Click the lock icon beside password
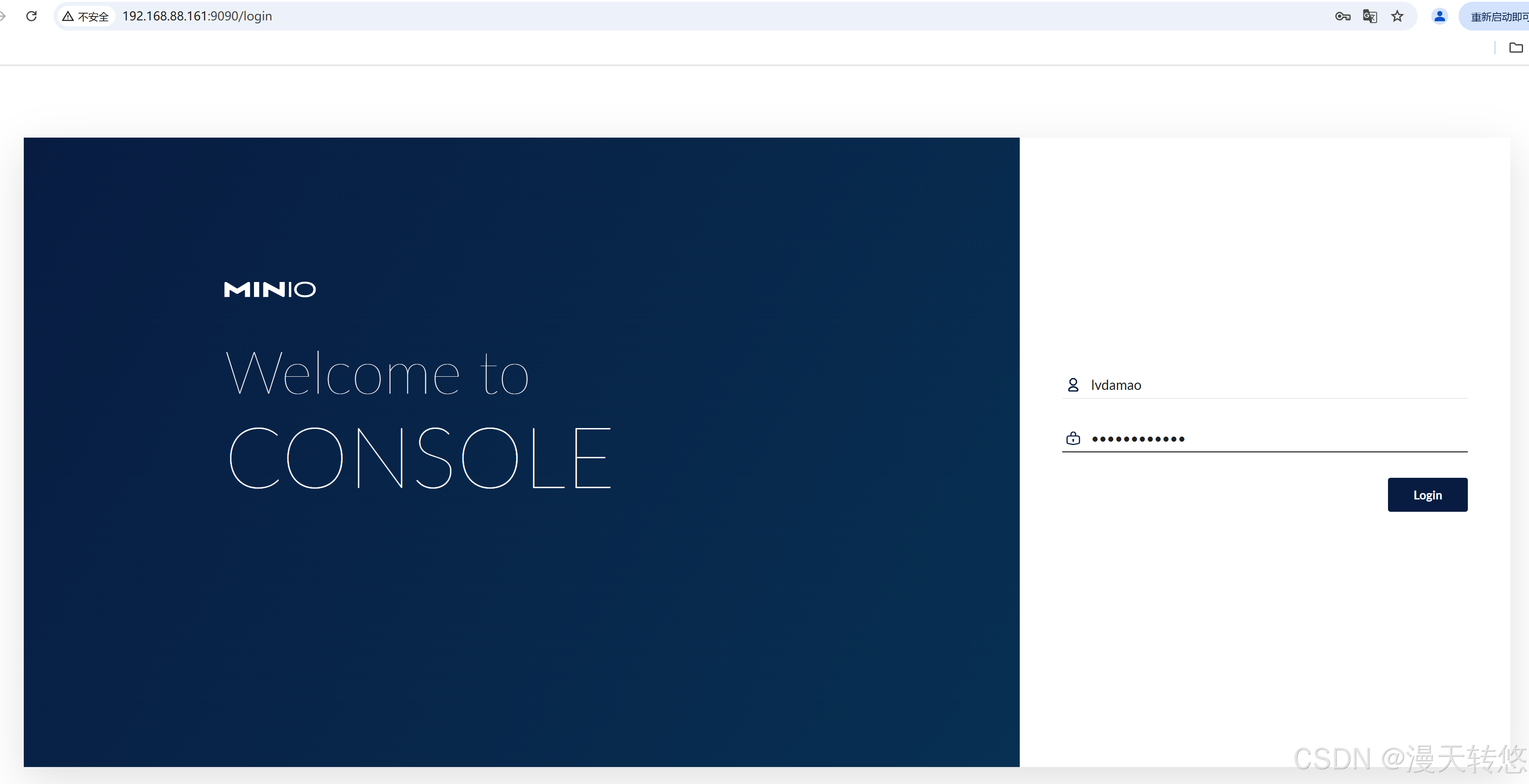 [1072, 439]
